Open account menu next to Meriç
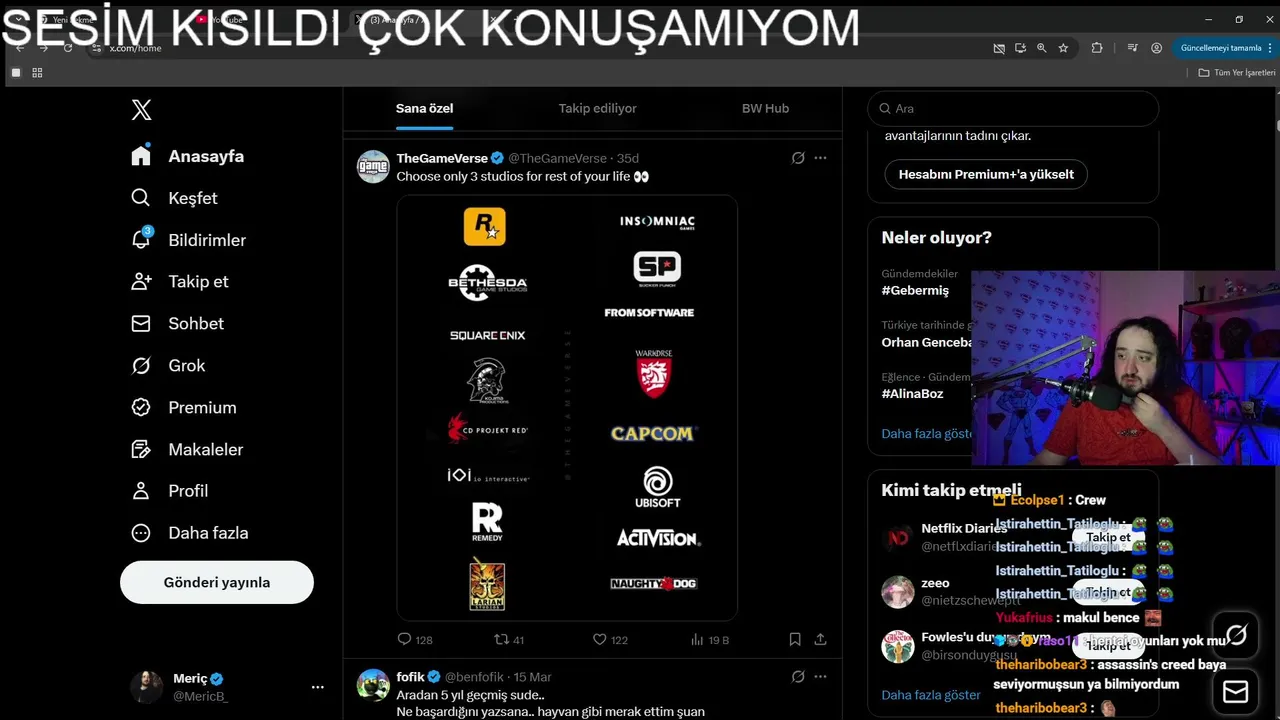The height and width of the screenshot is (720, 1280). point(317,687)
